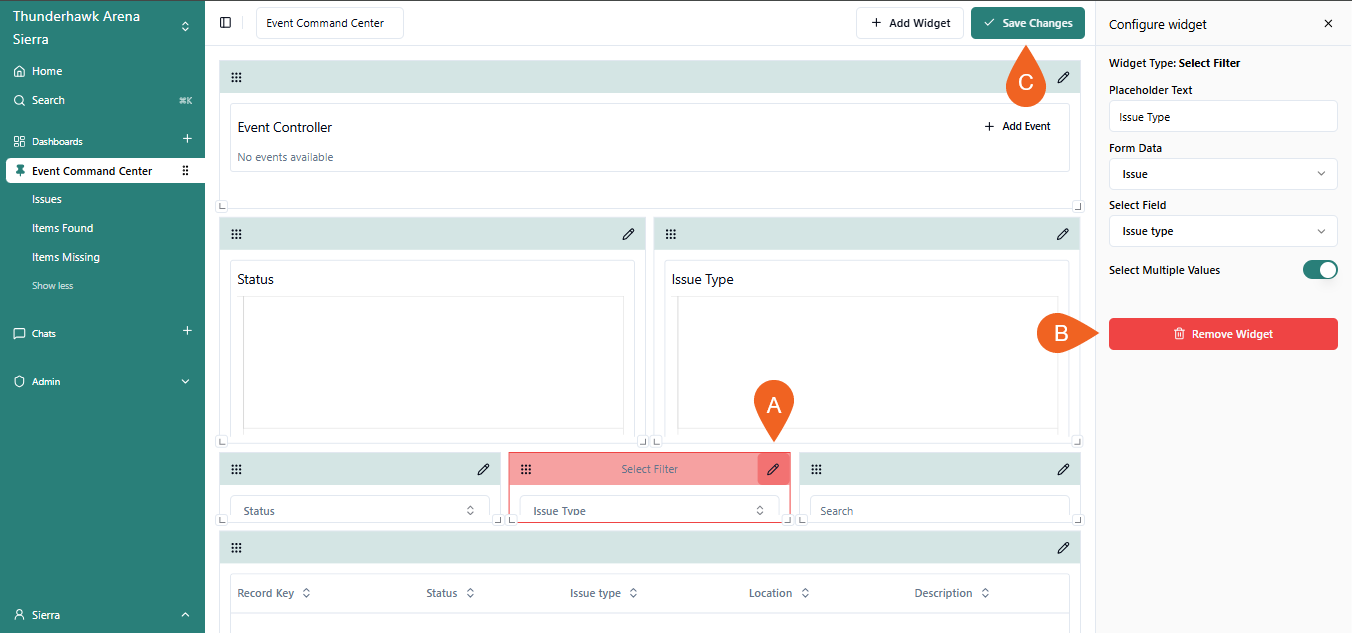Sort table by Record Key column
This screenshot has width=1352, height=633.
[x=273, y=593]
